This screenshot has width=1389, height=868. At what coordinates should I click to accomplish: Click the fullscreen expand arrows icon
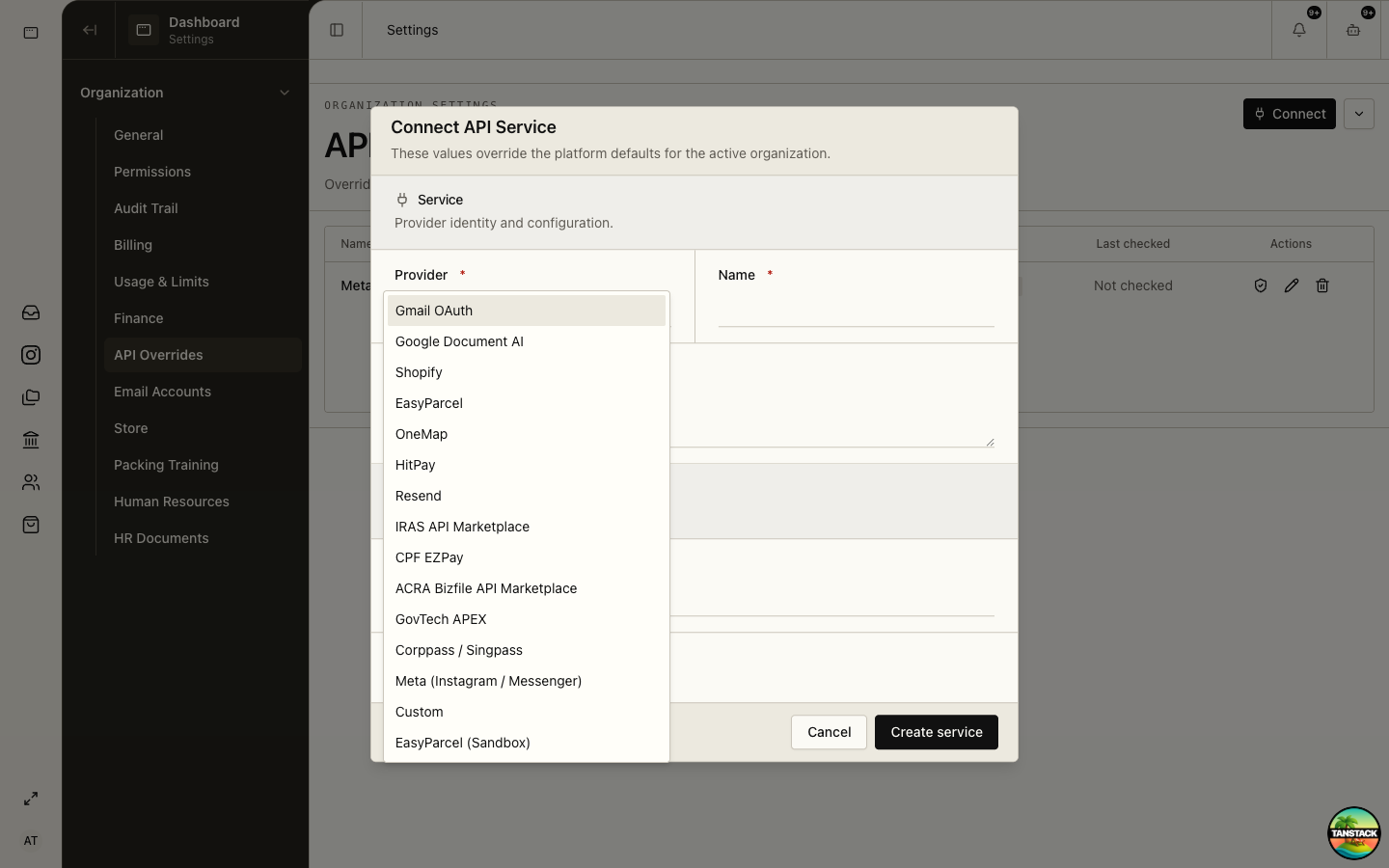coord(31,799)
